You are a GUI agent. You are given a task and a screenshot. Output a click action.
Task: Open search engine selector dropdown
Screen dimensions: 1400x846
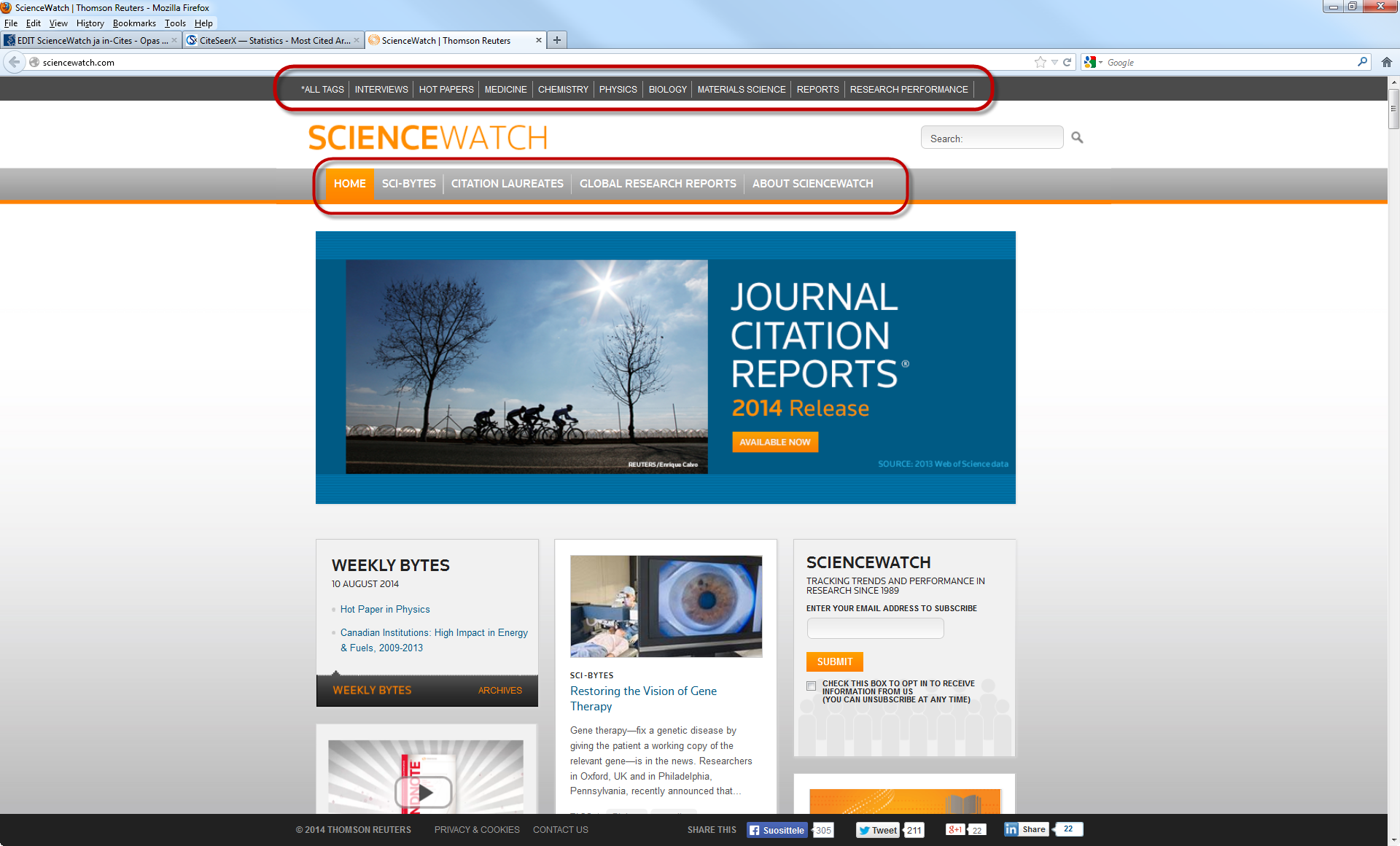tap(1094, 63)
